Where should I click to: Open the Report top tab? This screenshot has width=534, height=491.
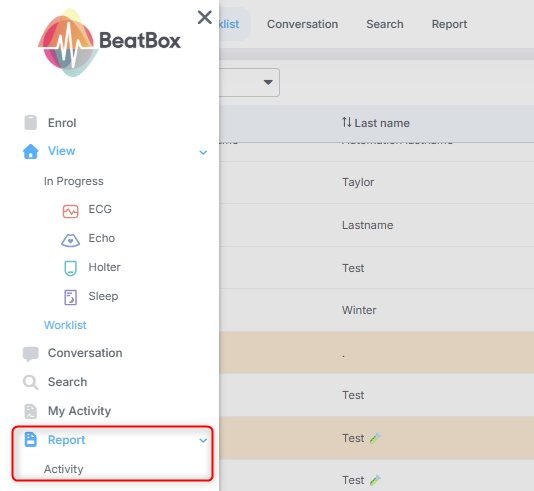click(449, 24)
